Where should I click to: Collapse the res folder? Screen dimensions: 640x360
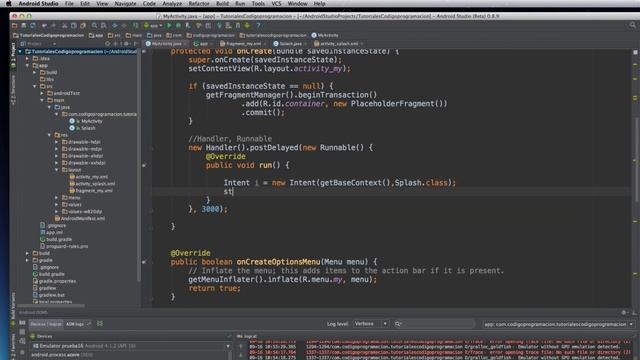pyautogui.click(x=49, y=135)
